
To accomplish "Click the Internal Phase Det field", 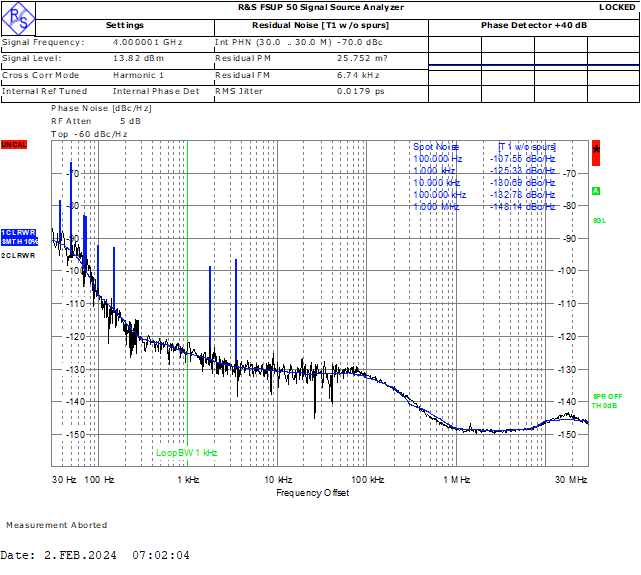I will pos(155,91).
